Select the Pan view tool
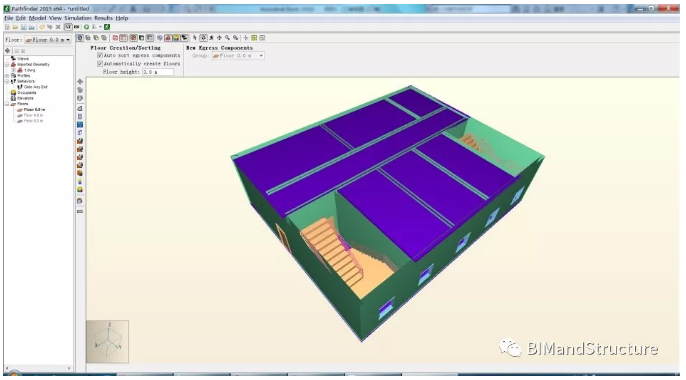Viewport: 686px width, 380px height. pyautogui.click(x=219, y=38)
